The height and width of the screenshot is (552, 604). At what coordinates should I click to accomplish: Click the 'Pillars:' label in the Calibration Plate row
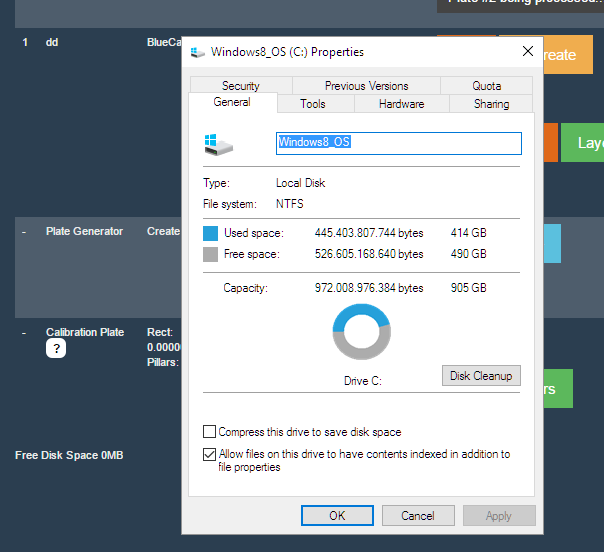163,362
